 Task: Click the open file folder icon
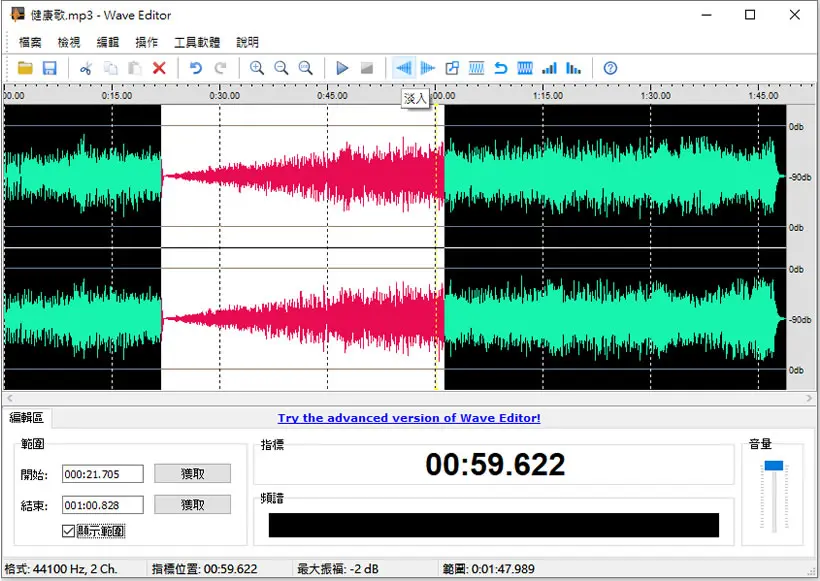[x=25, y=68]
